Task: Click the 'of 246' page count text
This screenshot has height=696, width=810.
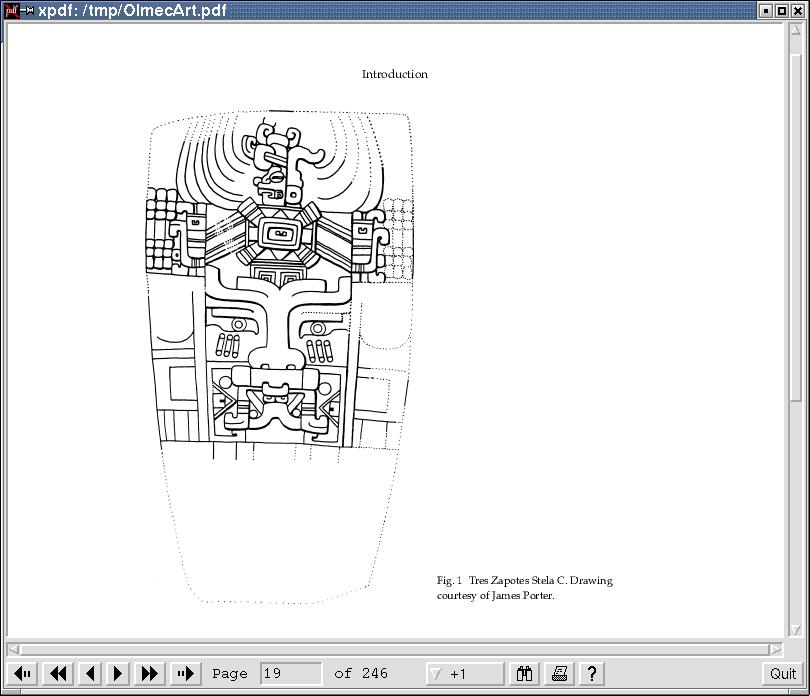Action: tap(361, 673)
